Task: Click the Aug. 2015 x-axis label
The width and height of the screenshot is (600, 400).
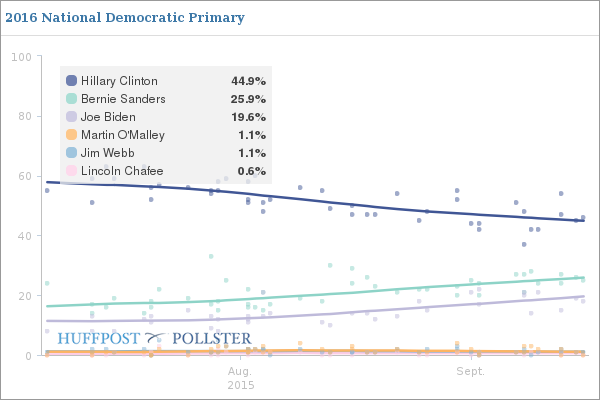Action: coord(241,377)
